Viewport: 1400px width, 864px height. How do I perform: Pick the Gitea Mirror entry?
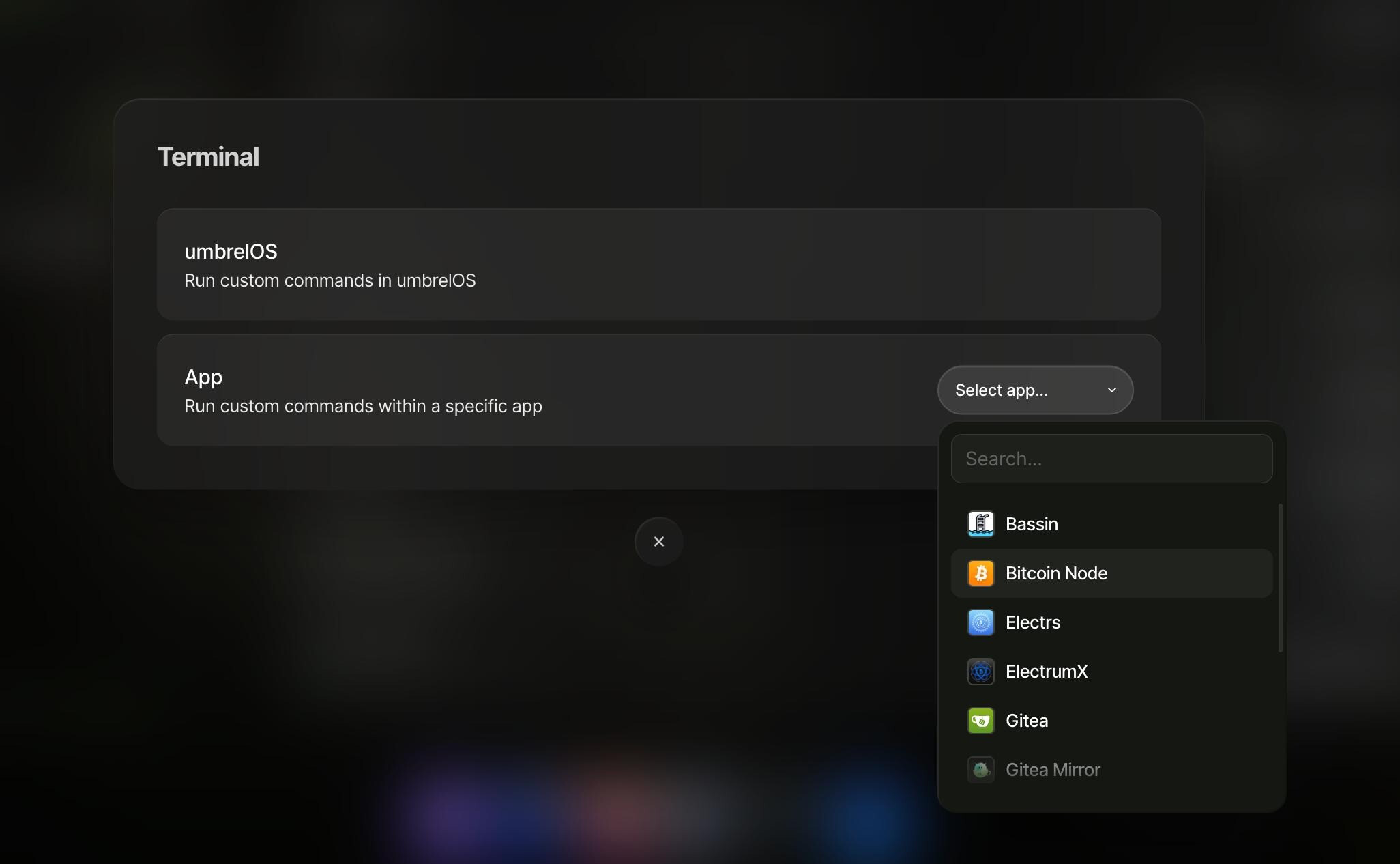(x=1053, y=770)
